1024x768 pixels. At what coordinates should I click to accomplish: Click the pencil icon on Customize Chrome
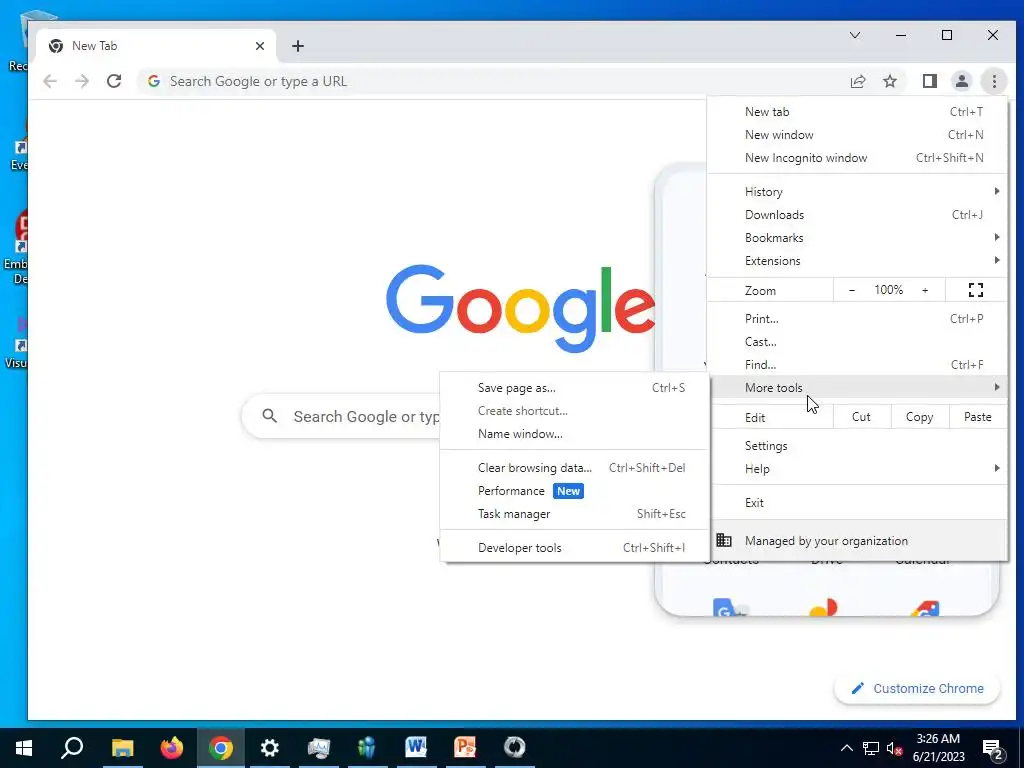[x=857, y=688]
